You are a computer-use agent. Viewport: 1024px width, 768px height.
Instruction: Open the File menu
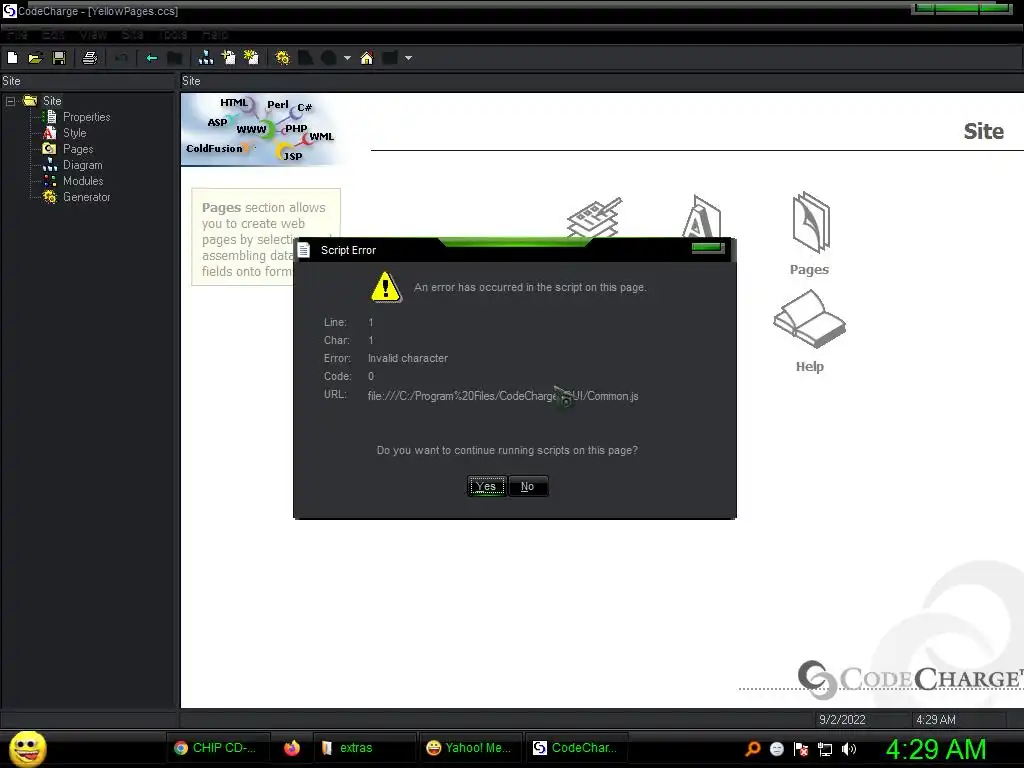(18, 35)
